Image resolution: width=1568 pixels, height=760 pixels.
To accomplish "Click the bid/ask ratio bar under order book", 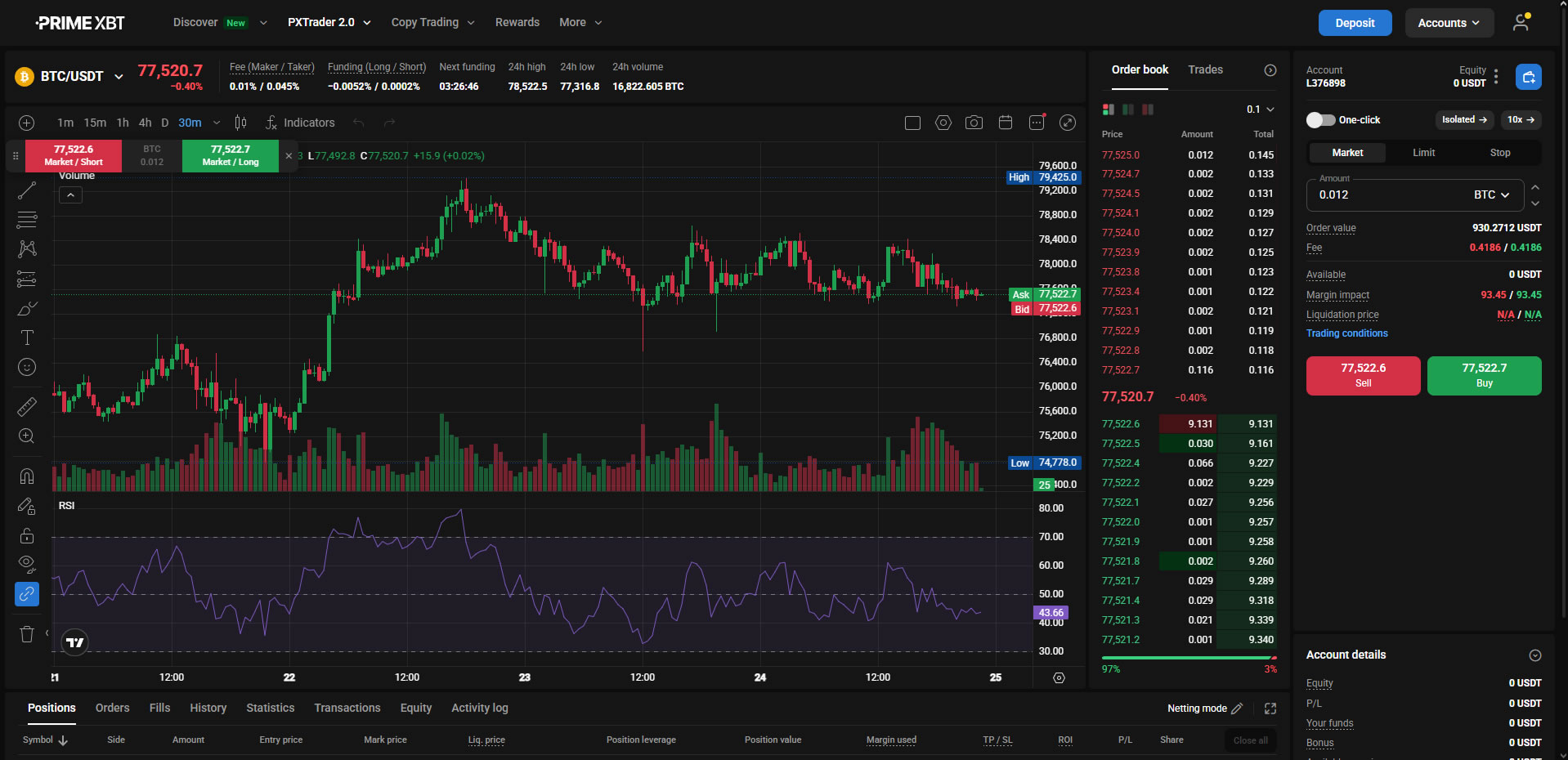I will (x=1189, y=658).
